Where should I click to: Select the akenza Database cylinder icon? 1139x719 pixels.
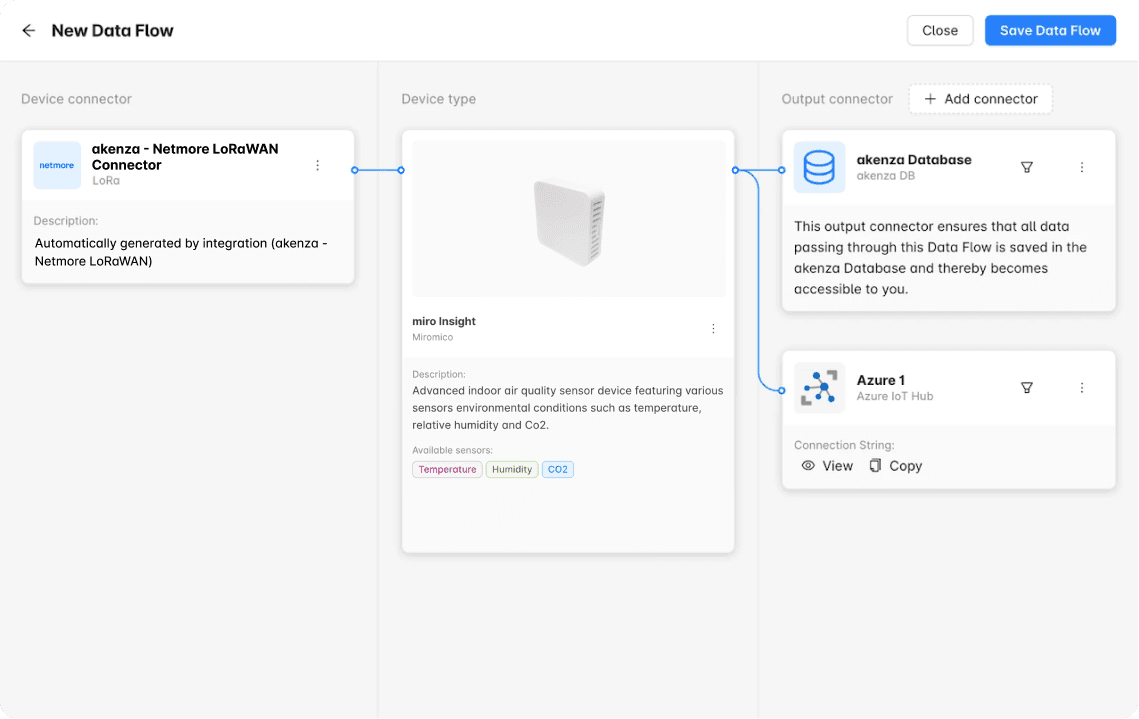[819, 167]
